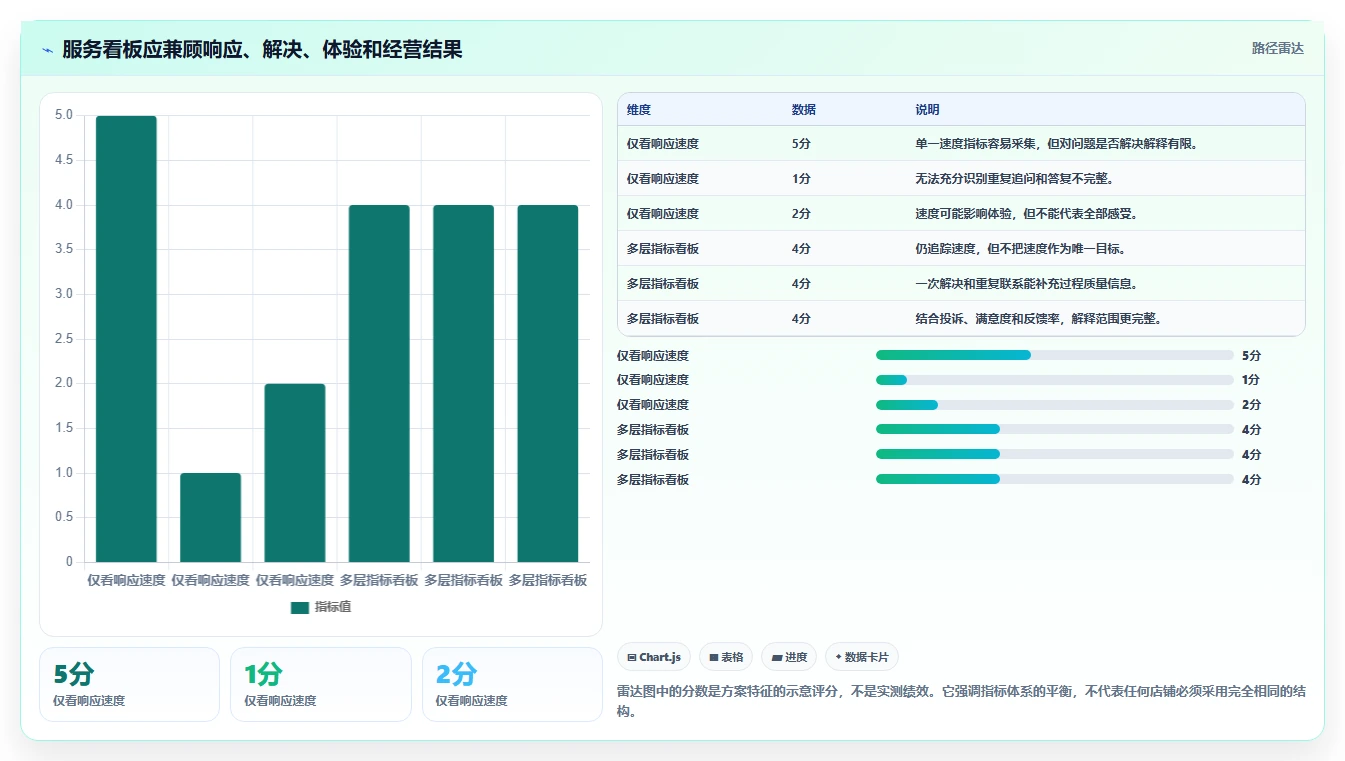Click the 1.5 y-axis label
1345x761 pixels.
pos(63,428)
